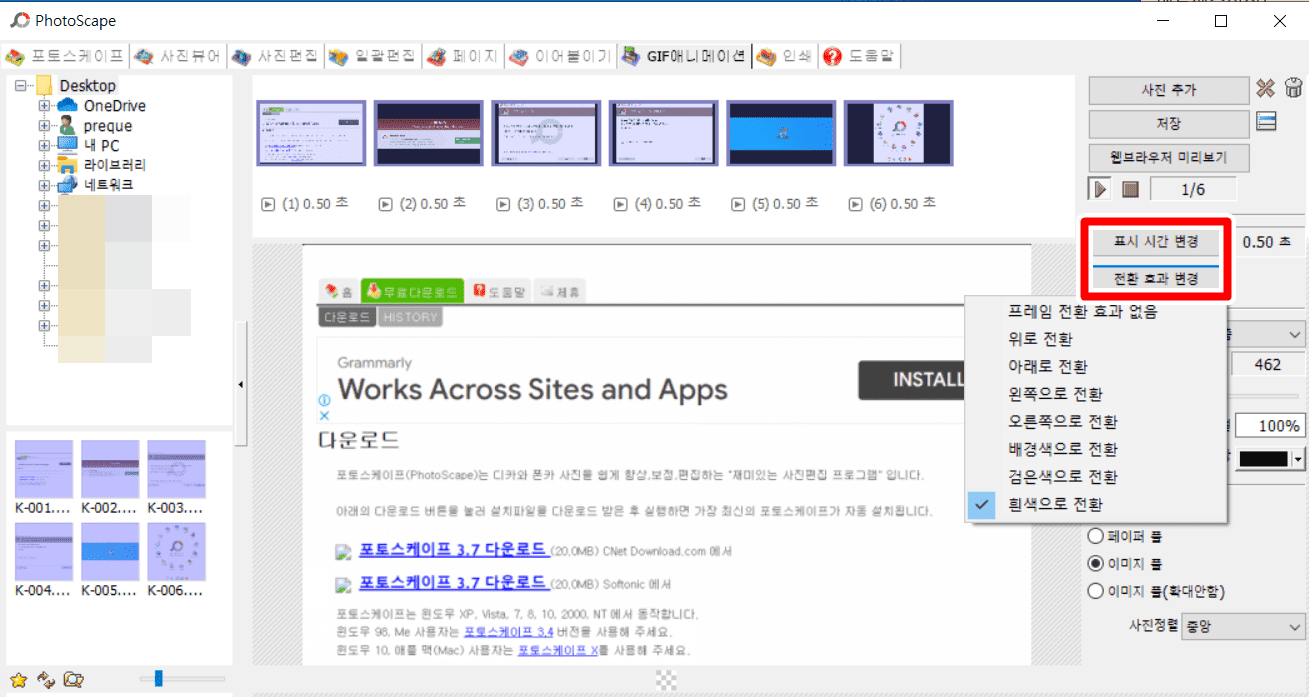Switch to the 일괄편집 tab
1309x697 pixels.
tap(373, 57)
